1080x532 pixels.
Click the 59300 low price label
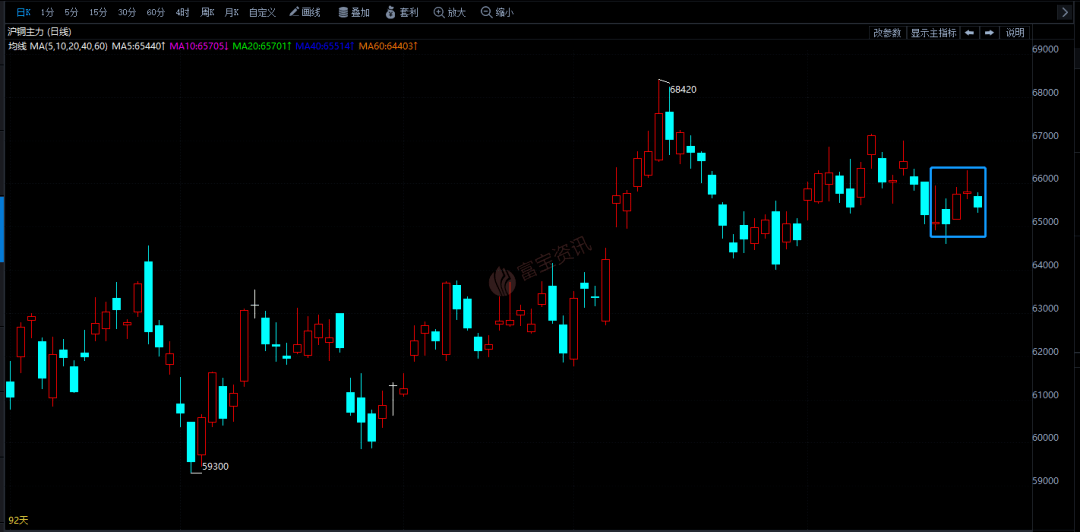216,467
